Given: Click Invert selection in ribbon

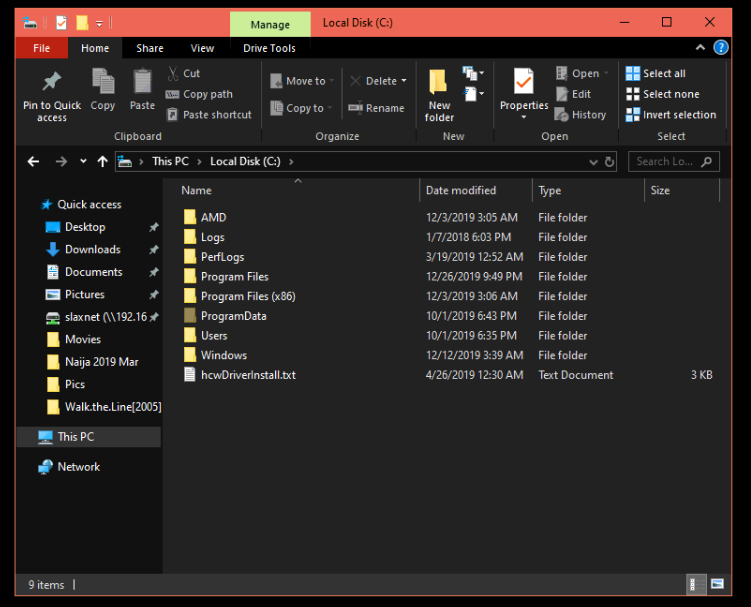Looking at the screenshot, I should [671, 115].
